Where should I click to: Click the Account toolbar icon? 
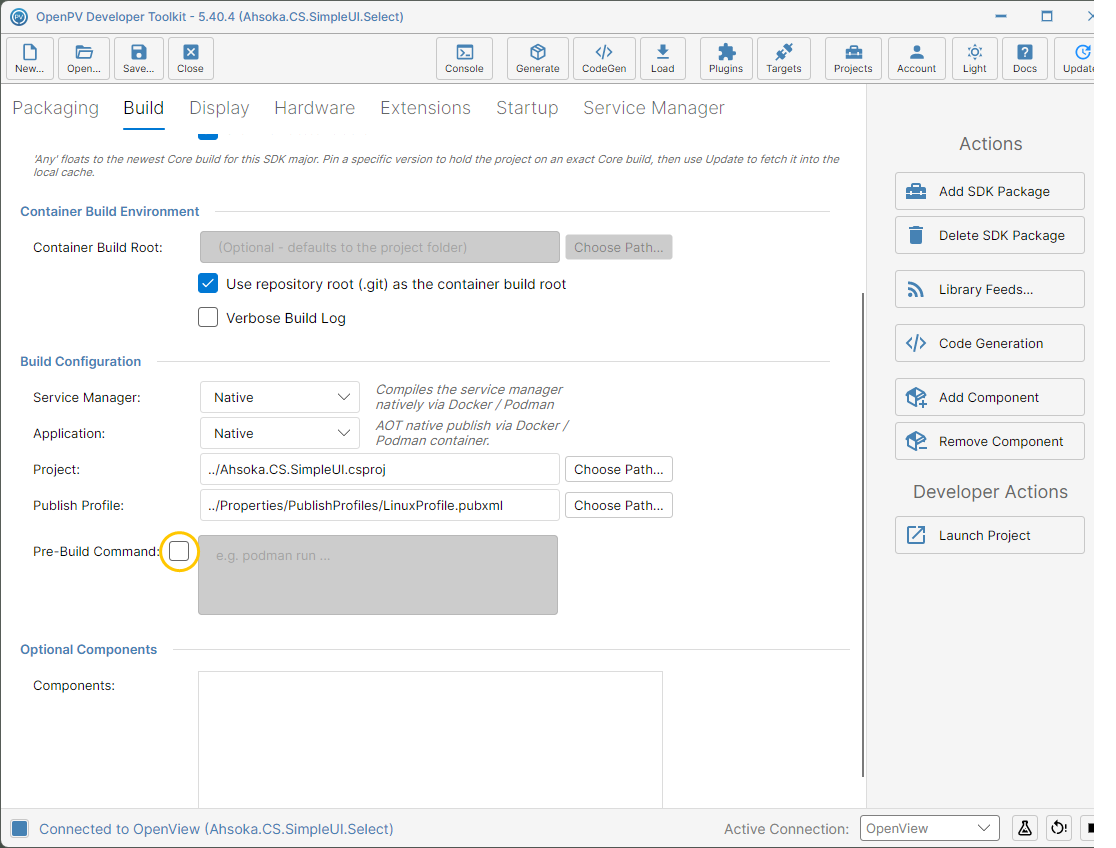point(917,58)
